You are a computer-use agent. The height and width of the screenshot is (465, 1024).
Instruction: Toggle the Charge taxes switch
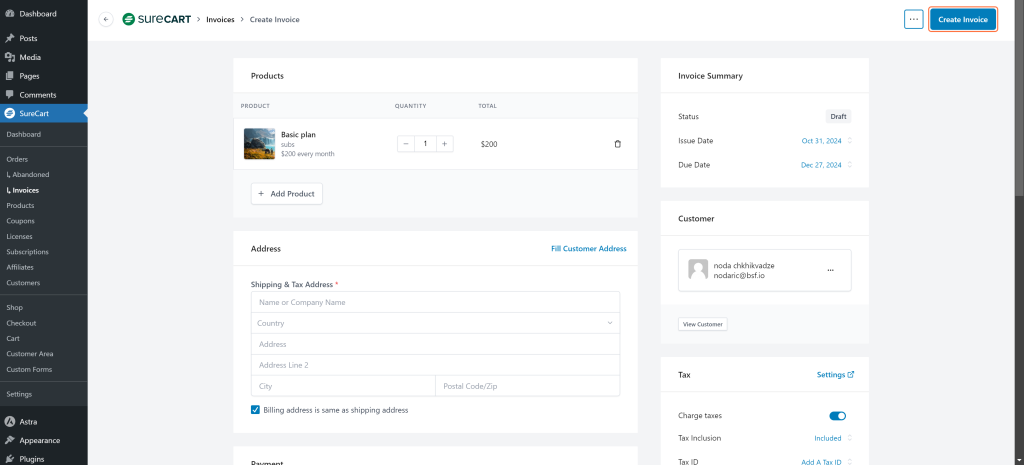[837, 416]
